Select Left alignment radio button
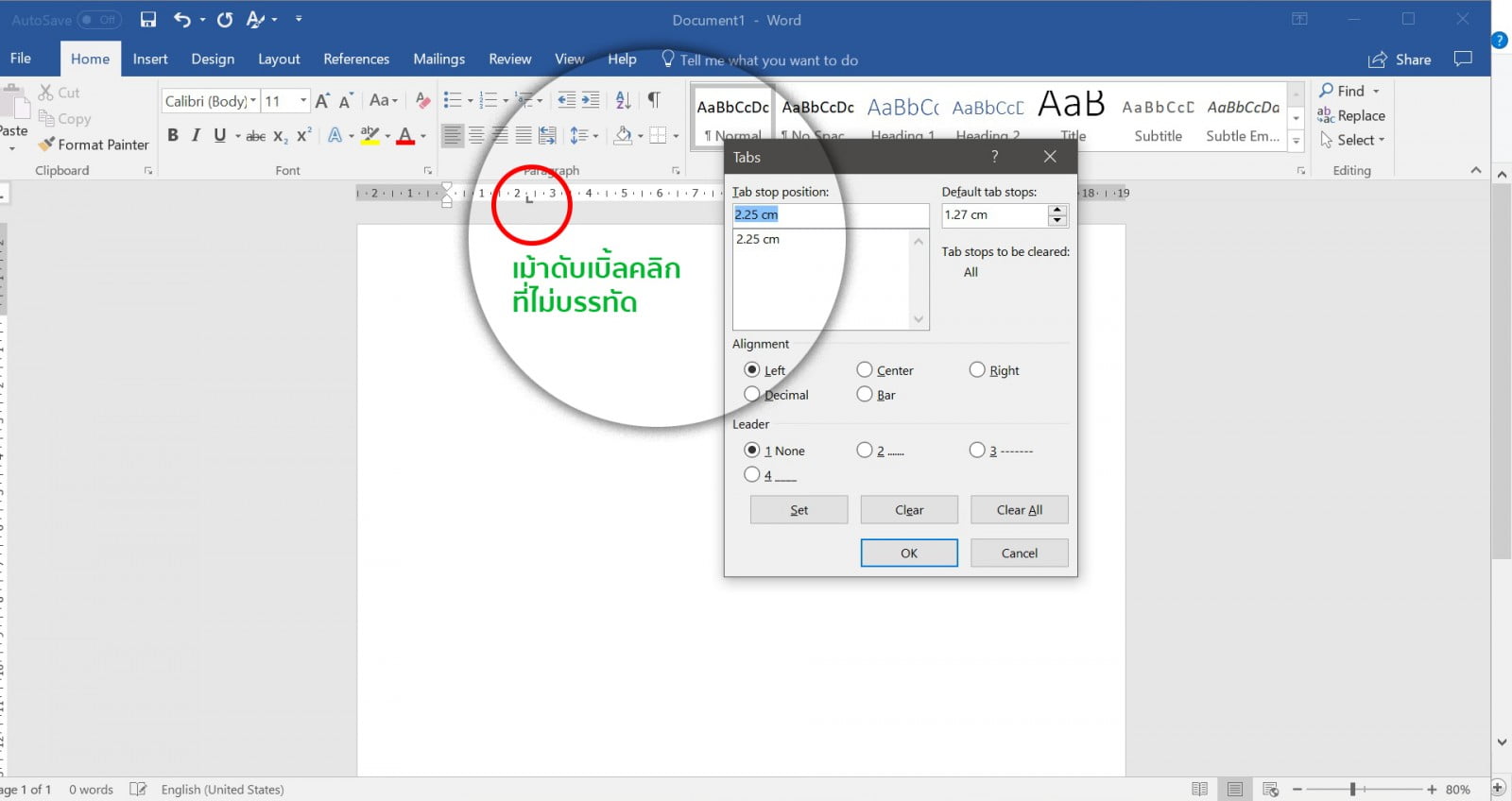This screenshot has width=1512, height=801. coord(752,369)
